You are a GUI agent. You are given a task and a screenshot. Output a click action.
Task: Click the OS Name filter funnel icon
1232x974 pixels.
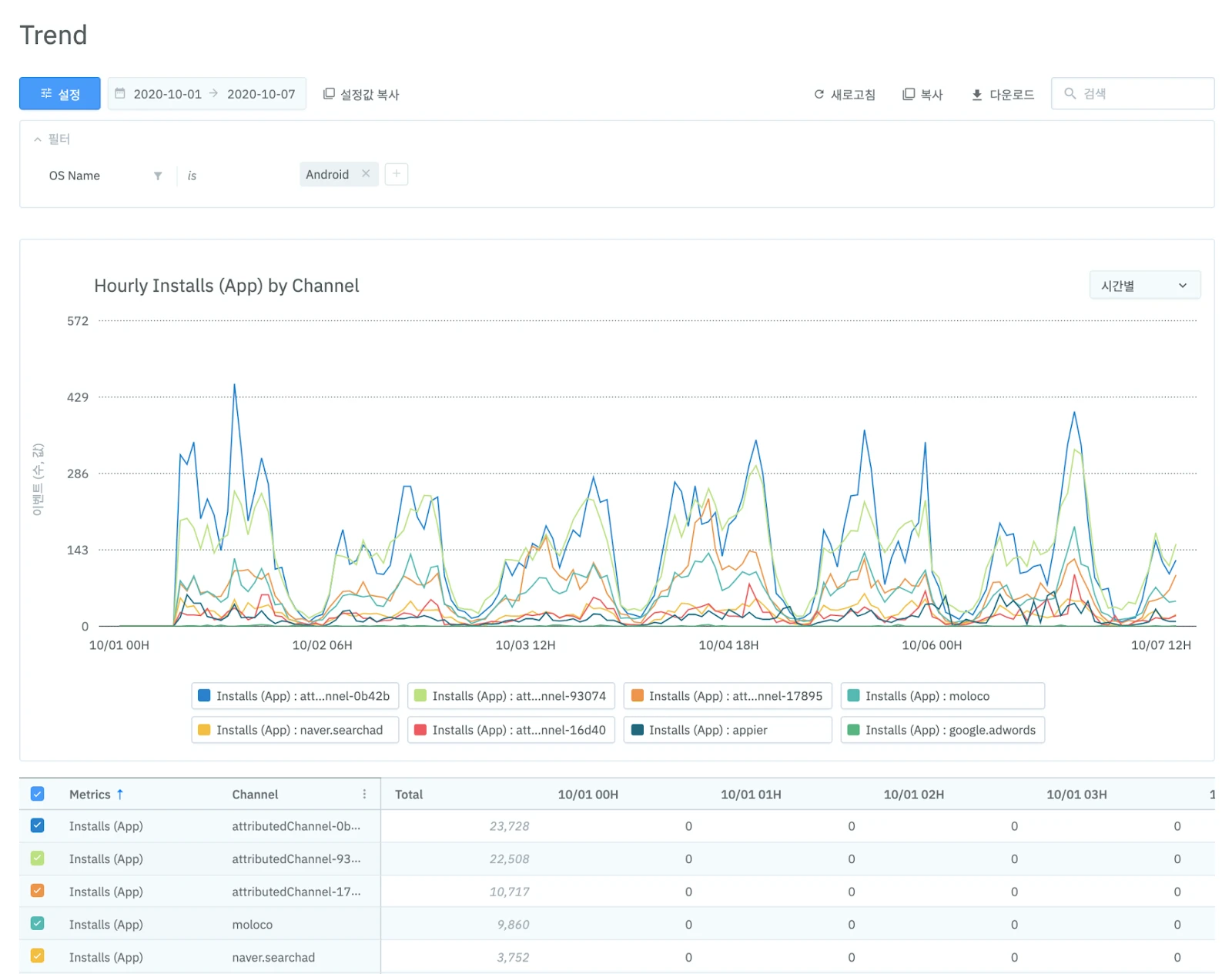pos(158,176)
